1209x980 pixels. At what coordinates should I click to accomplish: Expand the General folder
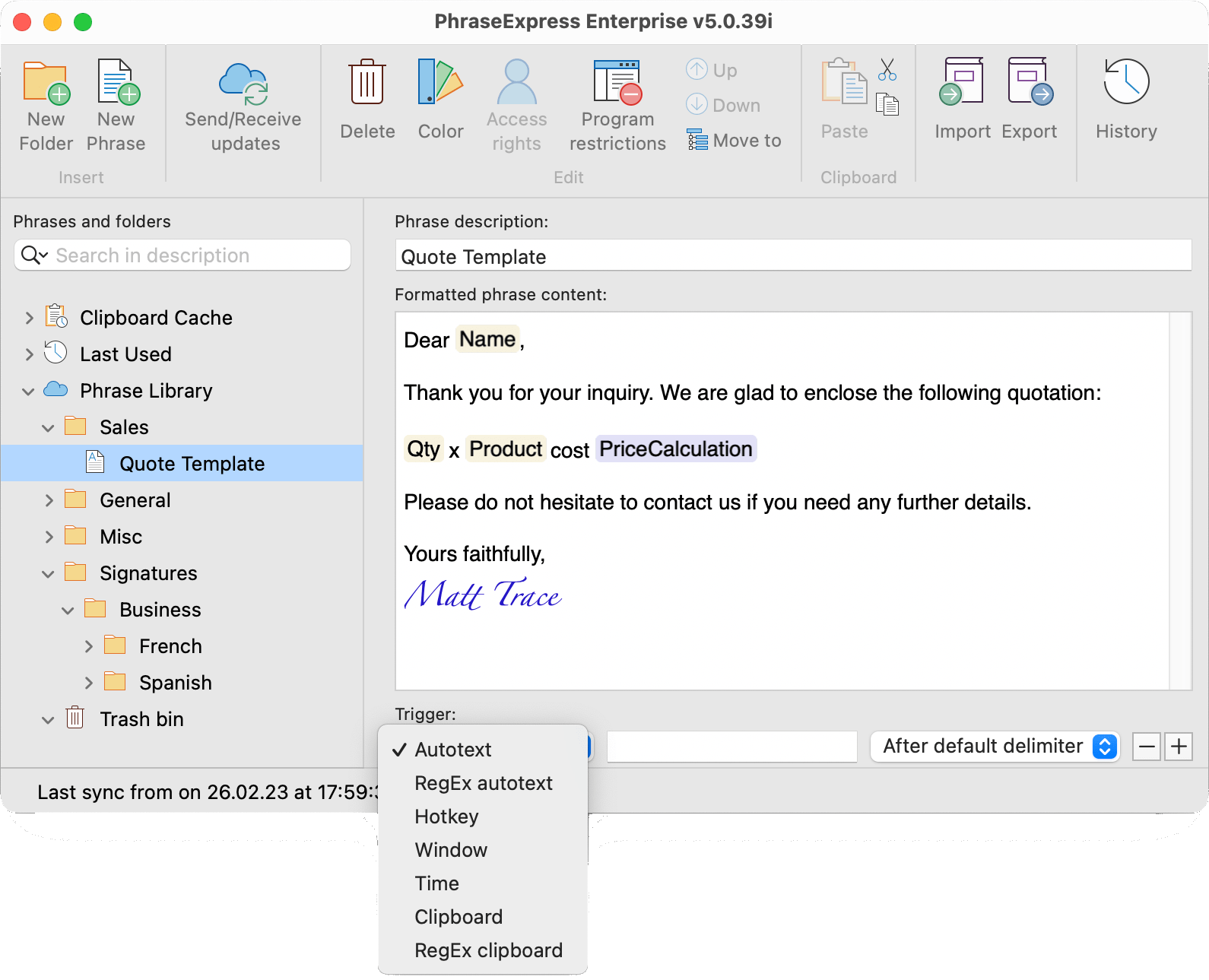[49, 500]
